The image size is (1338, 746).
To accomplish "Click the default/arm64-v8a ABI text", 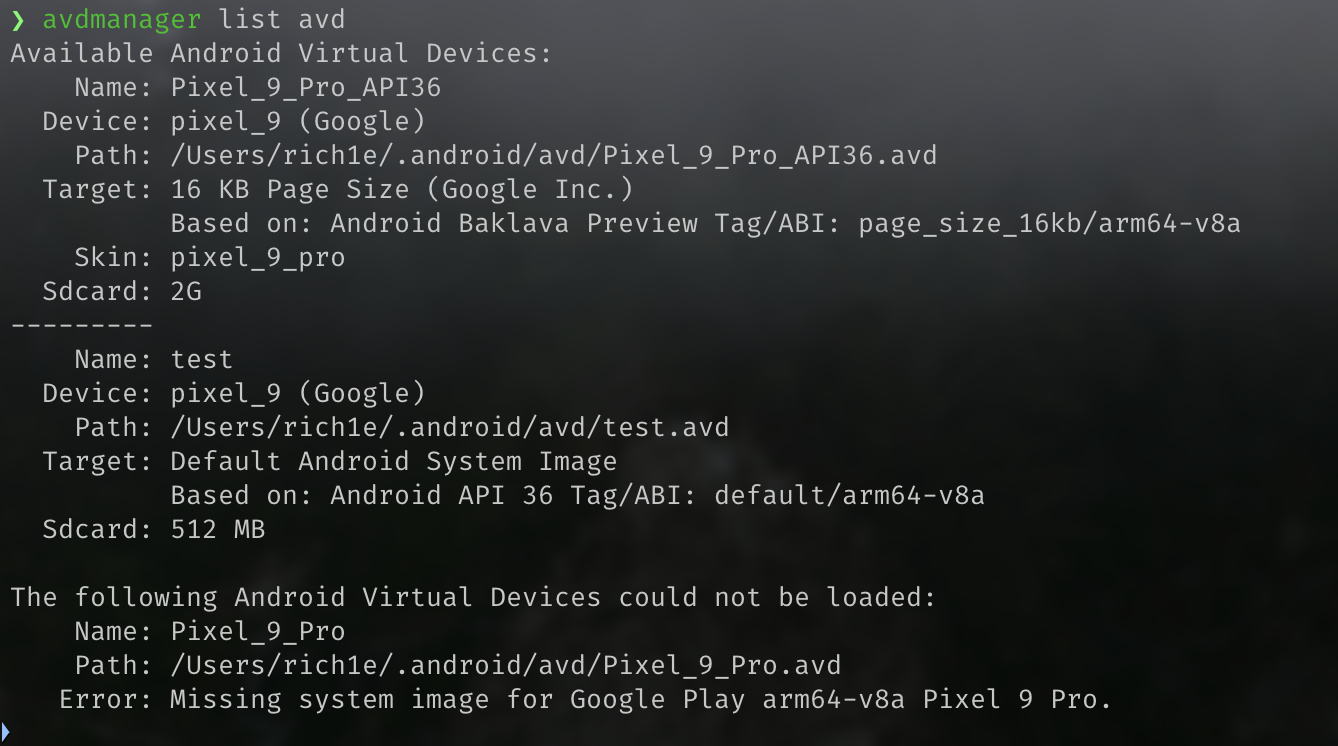I will pyautogui.click(x=849, y=496).
